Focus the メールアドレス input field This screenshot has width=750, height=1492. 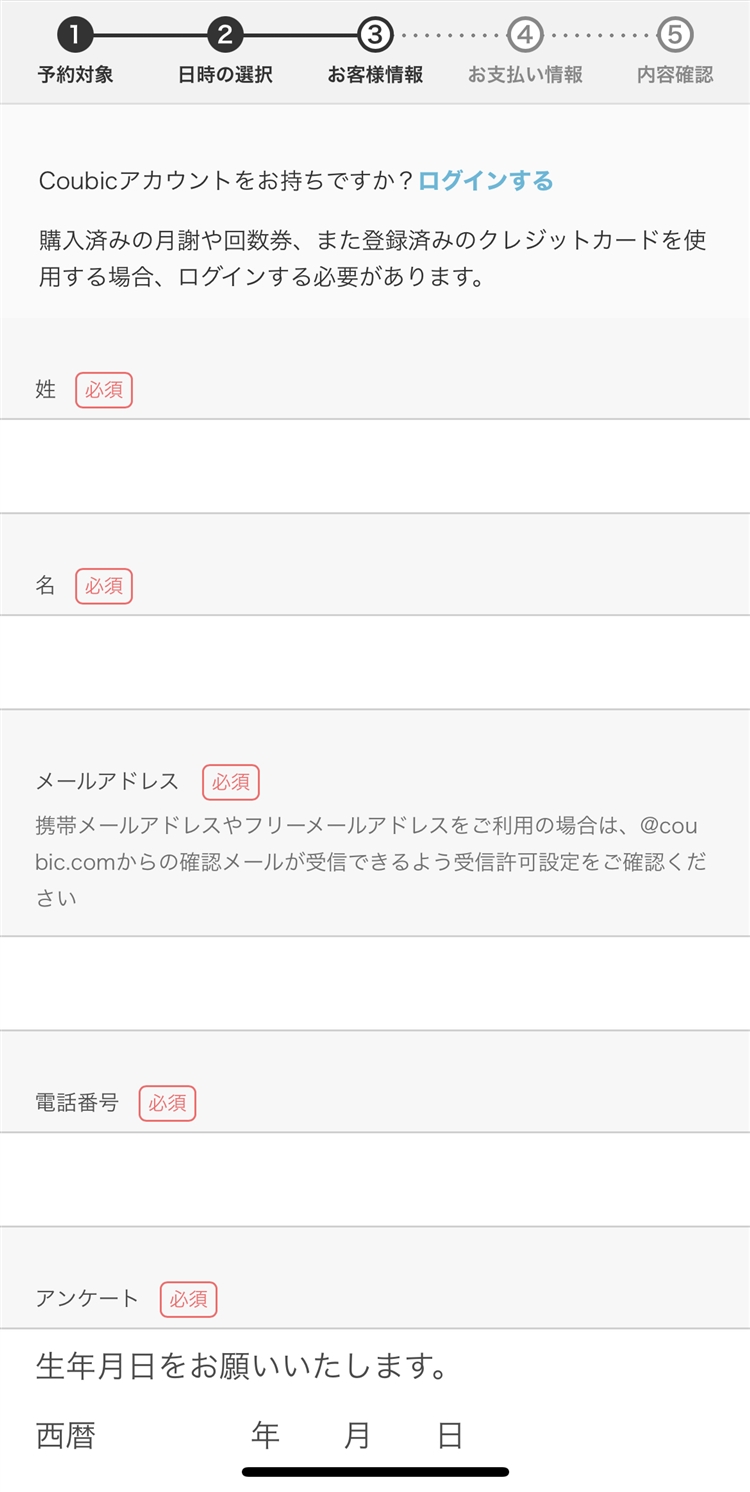tap(375, 983)
